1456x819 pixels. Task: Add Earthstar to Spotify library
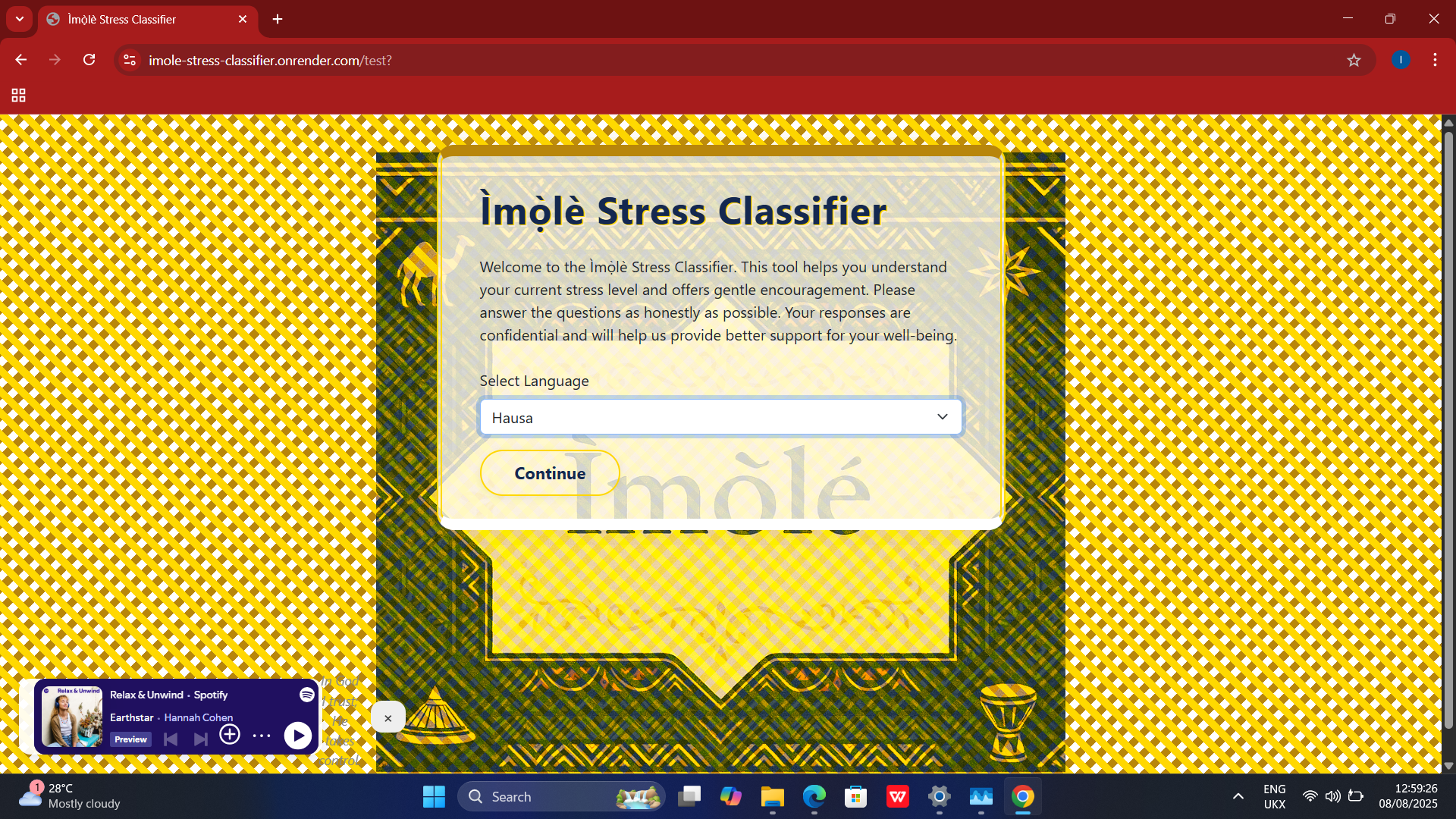click(230, 734)
